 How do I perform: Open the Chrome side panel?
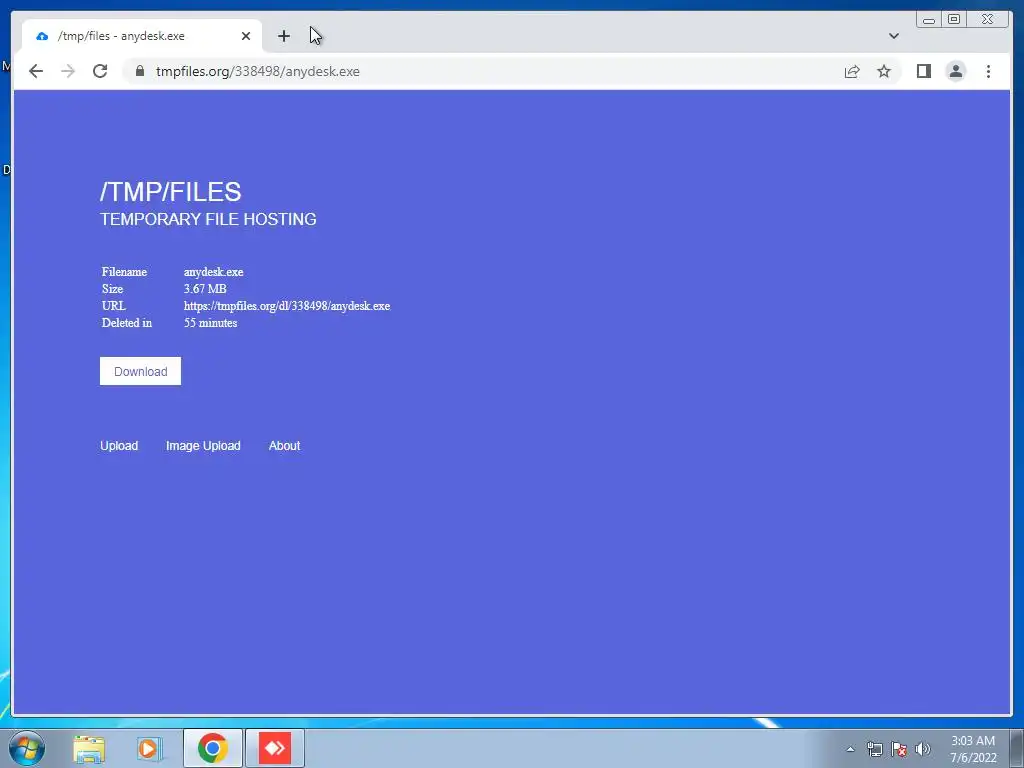click(x=923, y=71)
